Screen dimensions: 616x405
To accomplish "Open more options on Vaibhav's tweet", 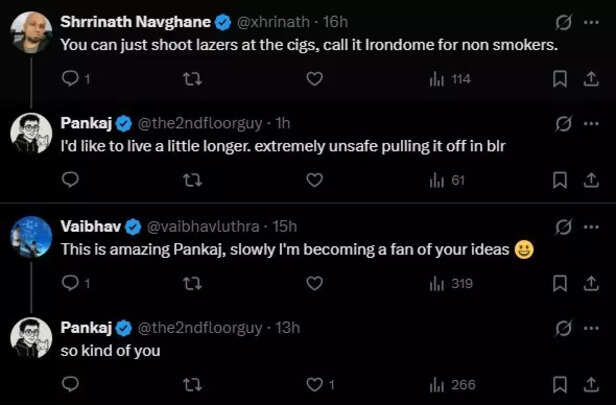I will [592, 226].
